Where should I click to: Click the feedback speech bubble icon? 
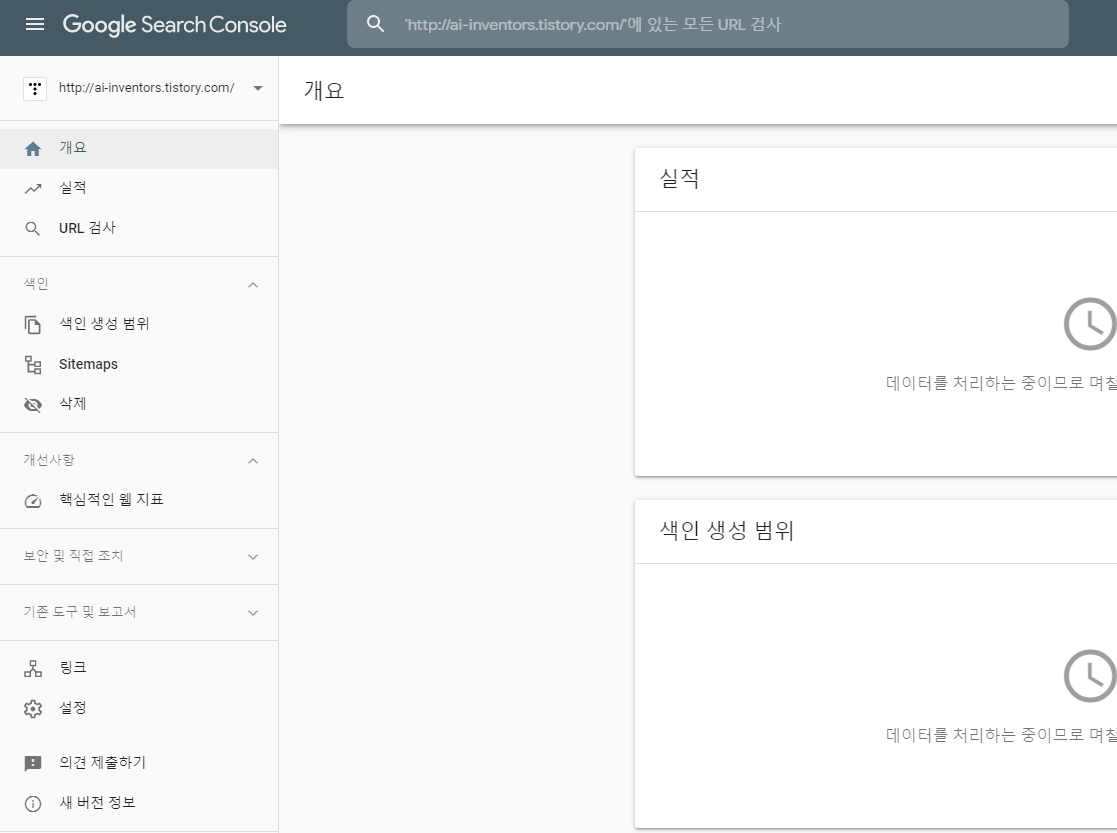(33, 764)
